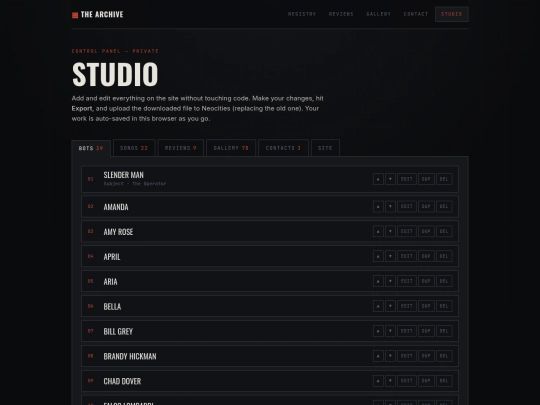540x405 pixels.
Task: Switch to the Contacts tab
Action: coord(283,148)
